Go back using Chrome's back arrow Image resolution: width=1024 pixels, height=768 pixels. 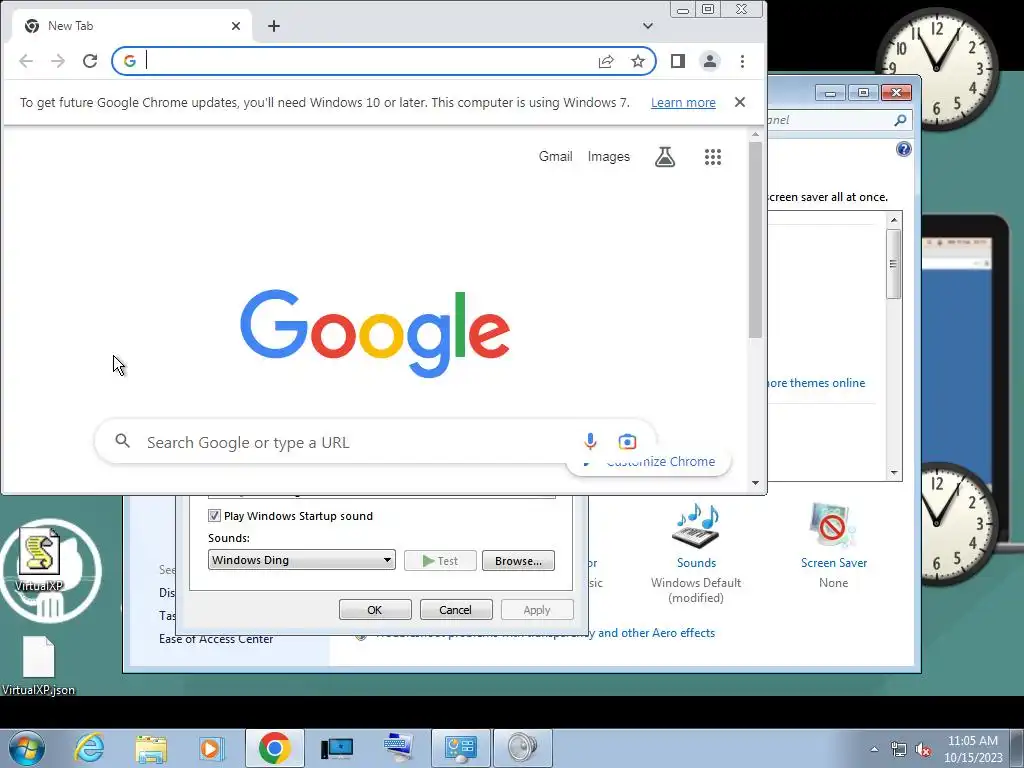tap(25, 61)
